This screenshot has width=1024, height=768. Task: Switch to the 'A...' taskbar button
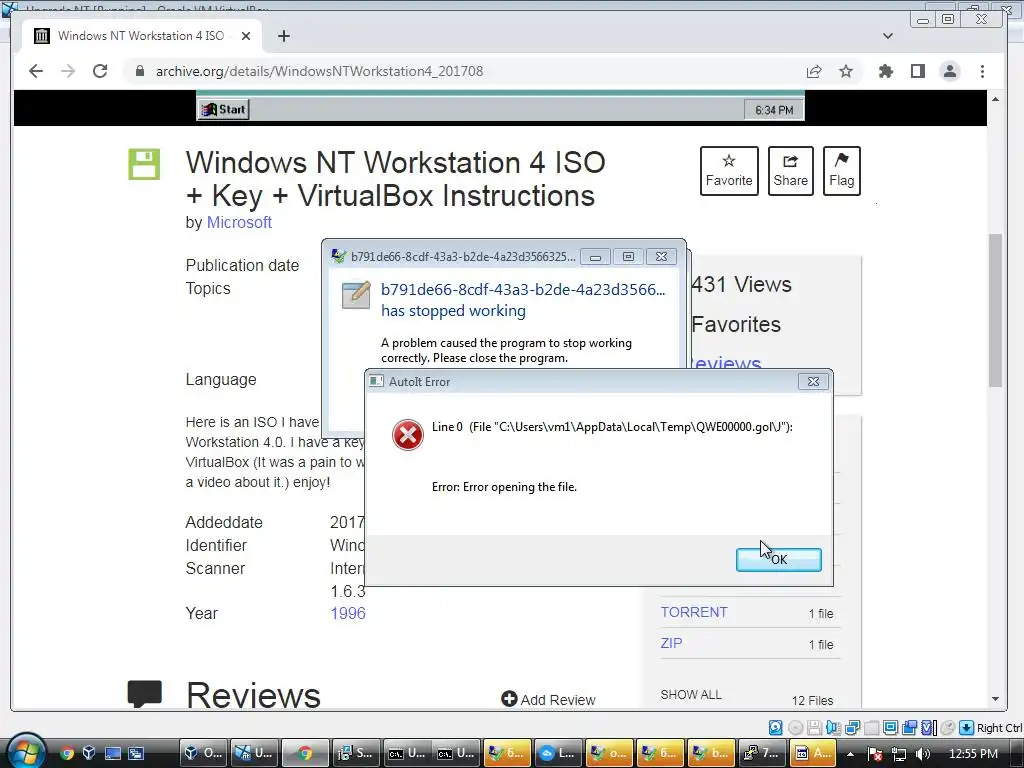(813, 753)
